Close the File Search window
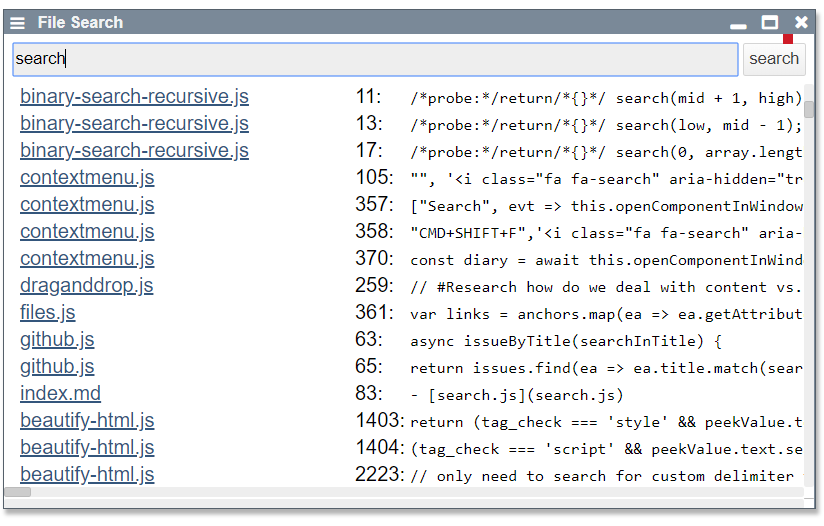 [801, 22]
